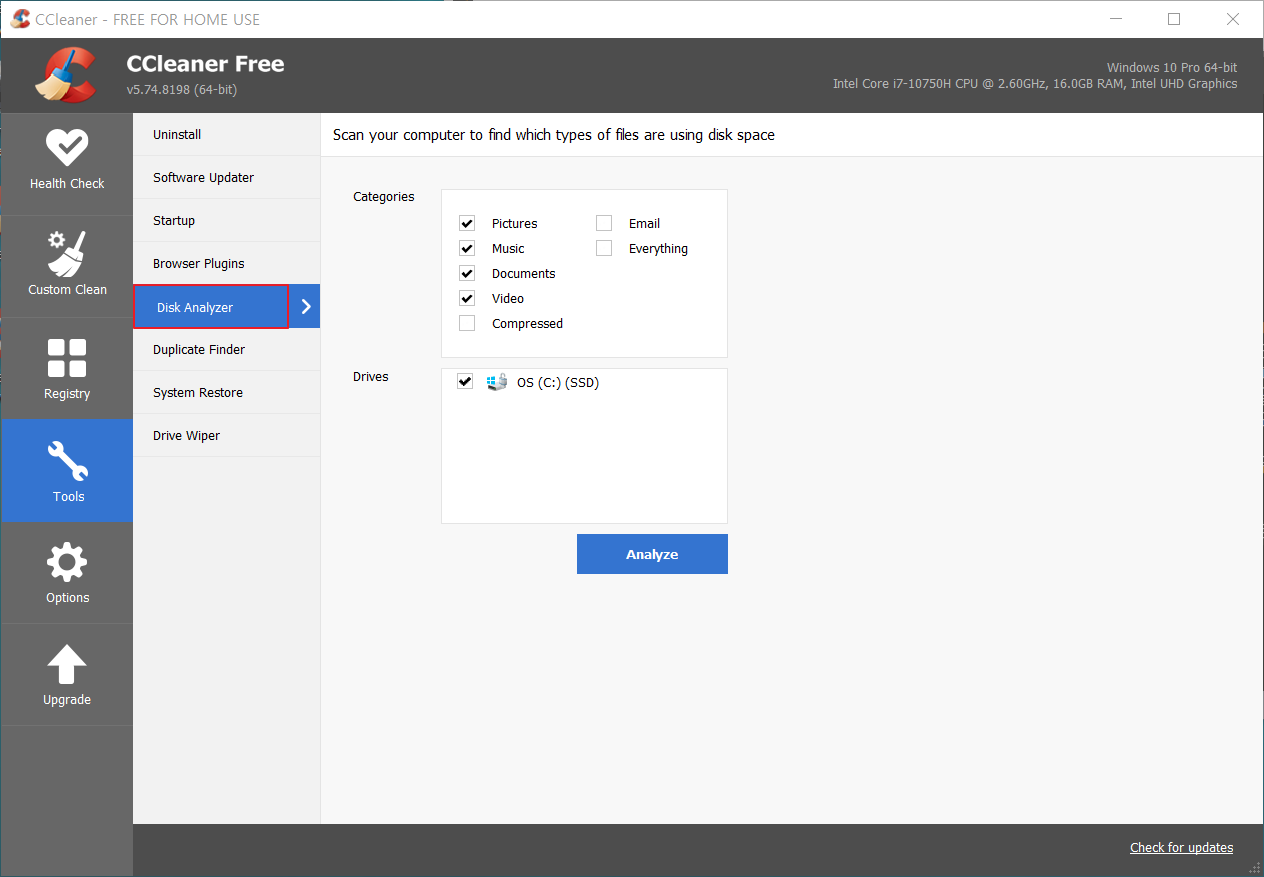Click the title bar CCleaner icon
The height and width of the screenshot is (877, 1264).
point(20,19)
